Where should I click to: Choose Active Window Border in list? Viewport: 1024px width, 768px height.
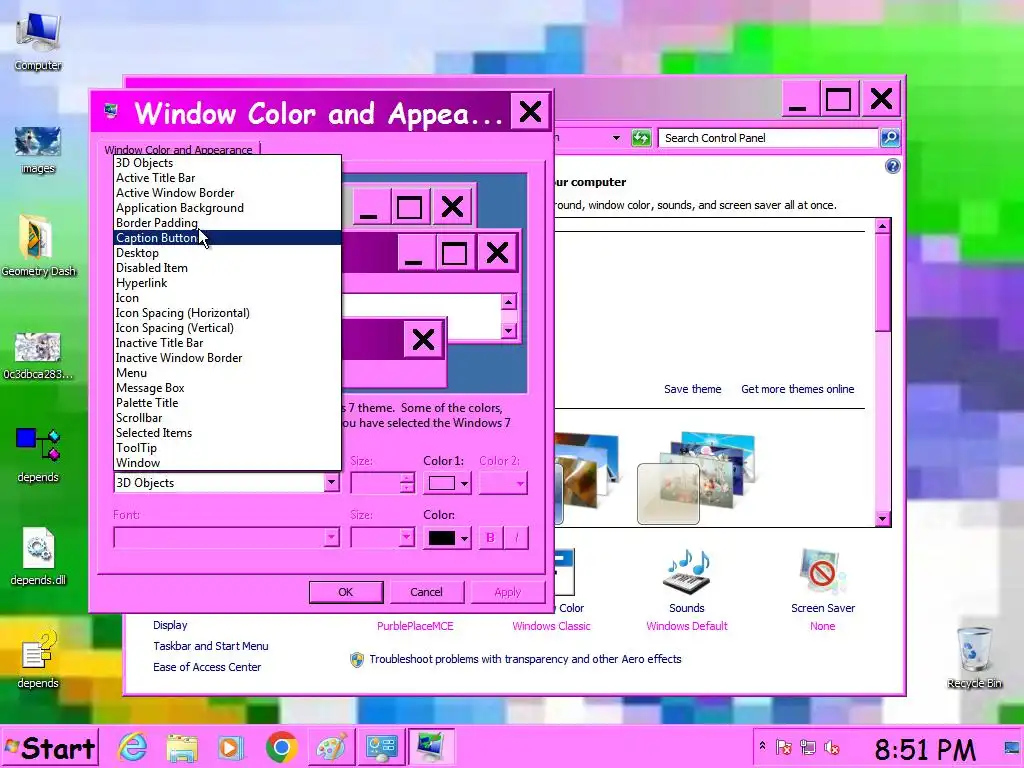coord(227,193)
